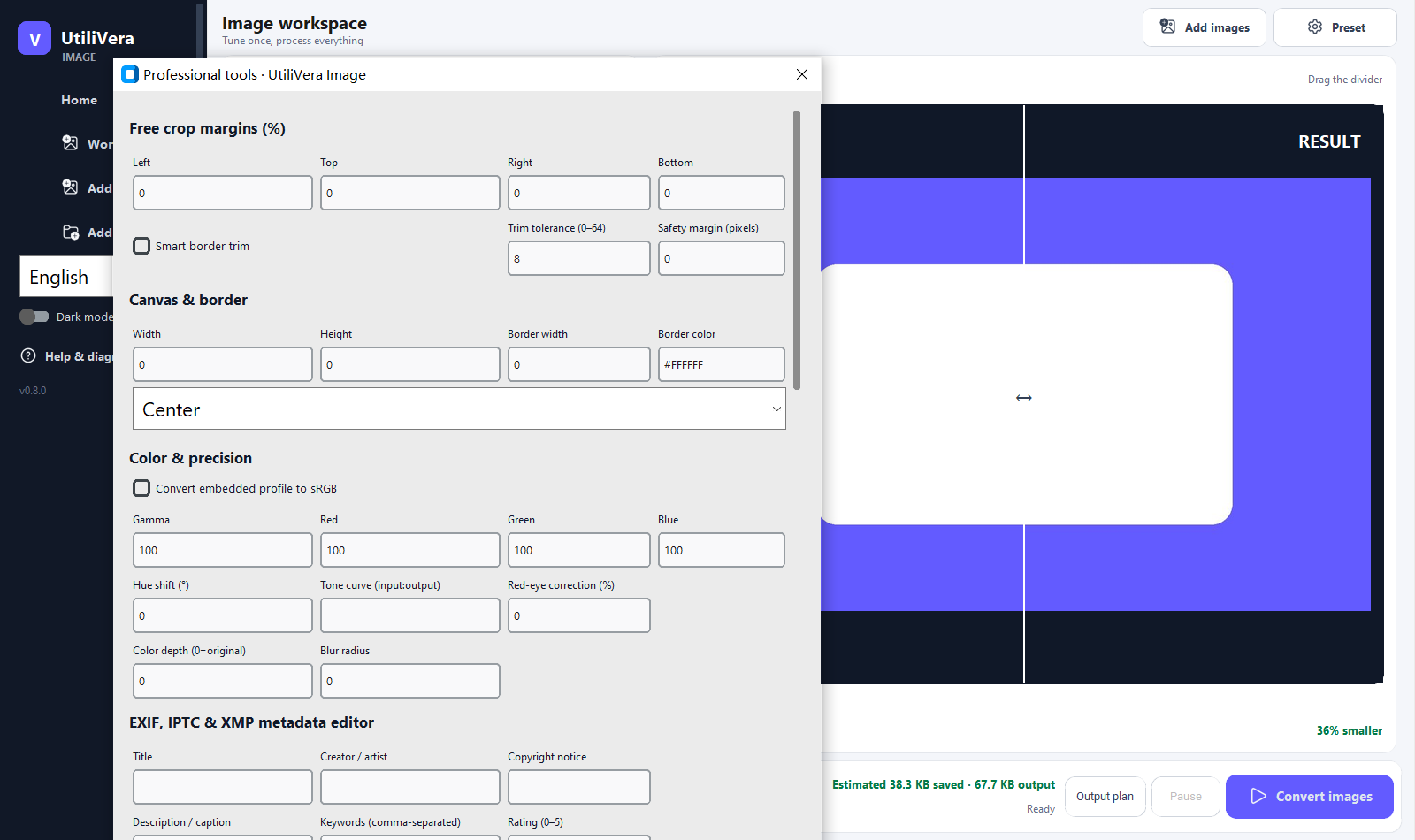
Task: Click the Blue channel value field
Action: pyautogui.click(x=722, y=550)
